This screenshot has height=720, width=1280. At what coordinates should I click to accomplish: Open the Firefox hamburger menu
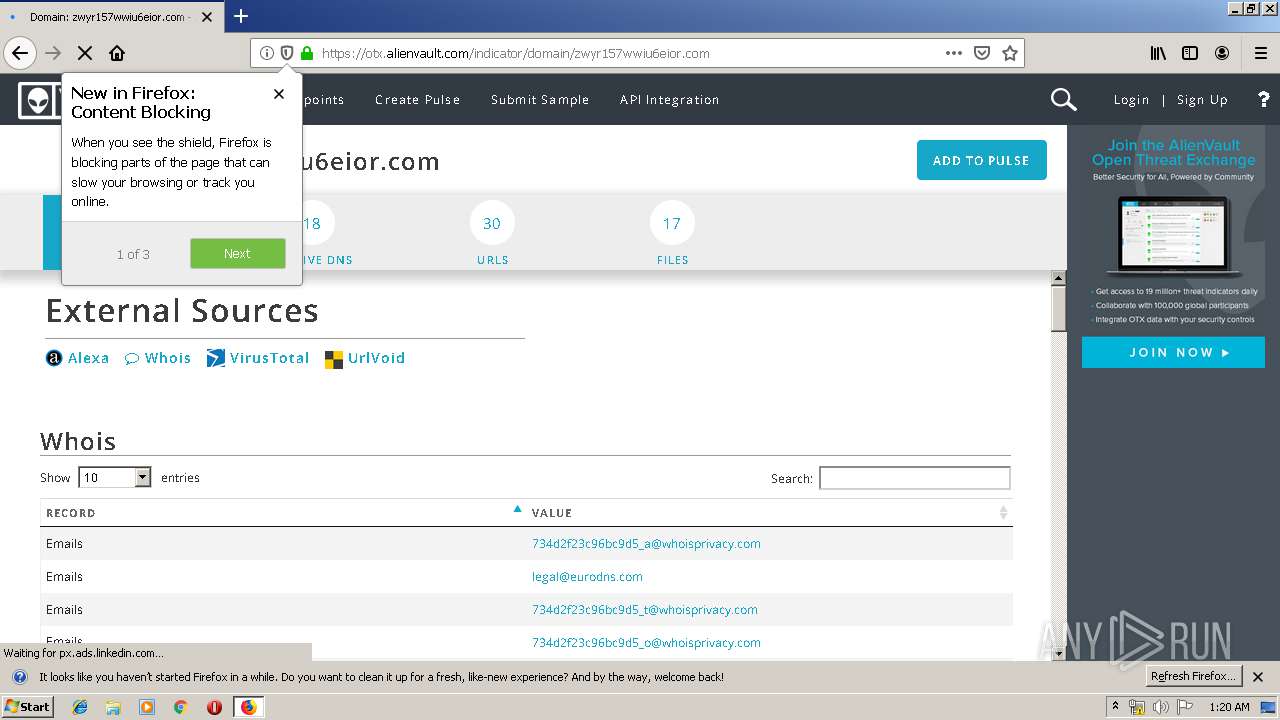click(x=1260, y=53)
